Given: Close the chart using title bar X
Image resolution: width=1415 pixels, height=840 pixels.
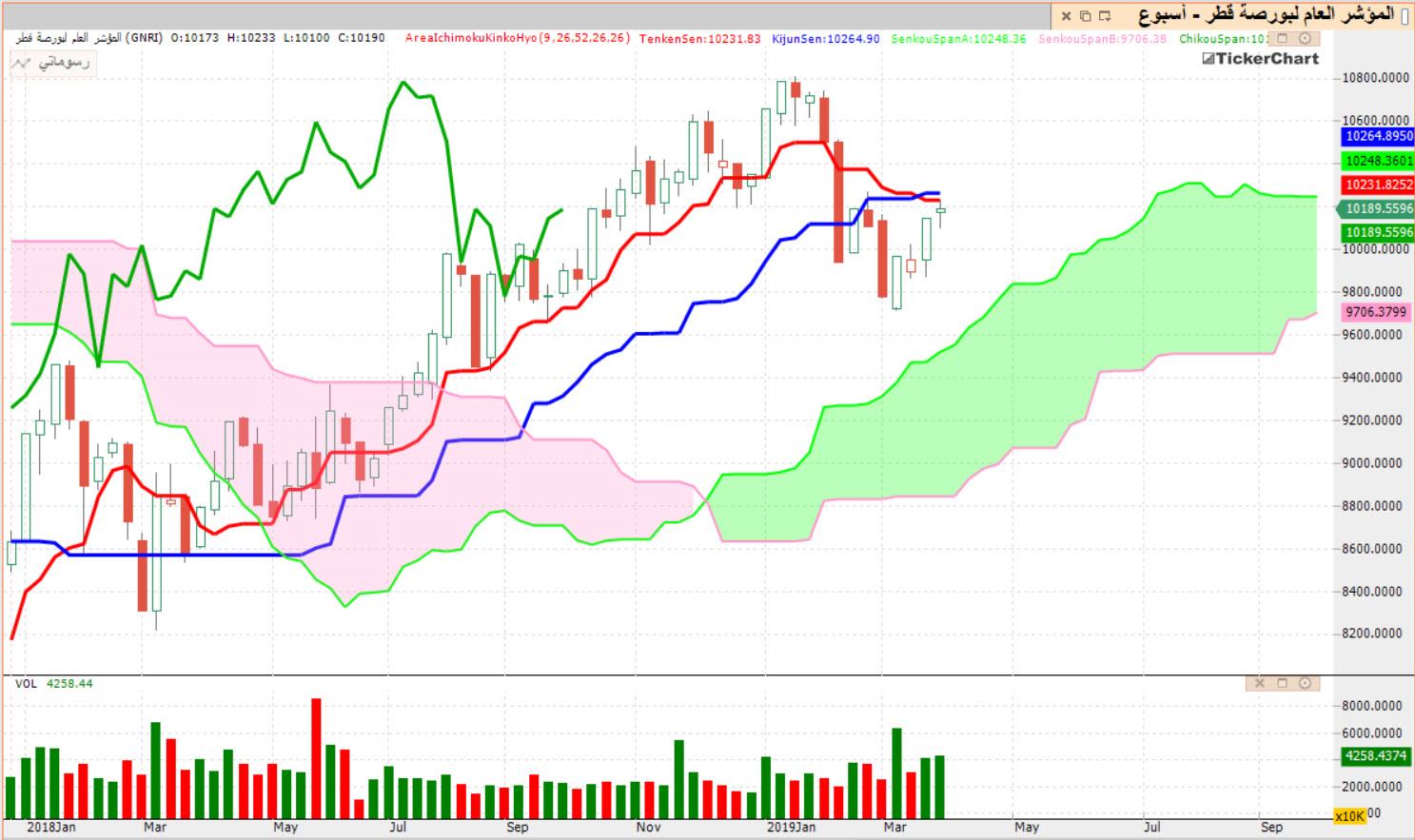Looking at the screenshot, I should [x=1066, y=15].
